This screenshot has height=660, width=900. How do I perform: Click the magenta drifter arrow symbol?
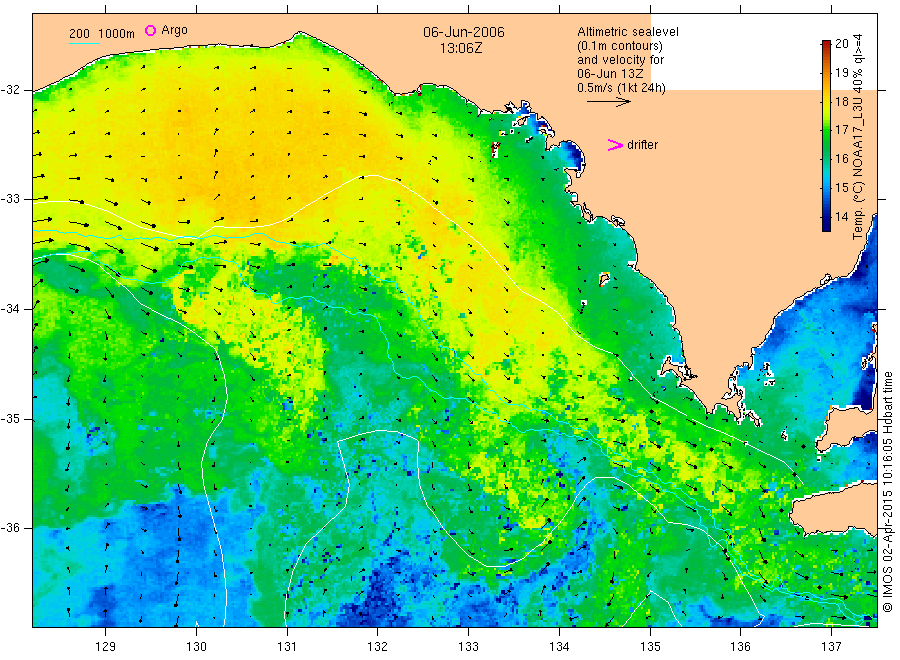(615, 145)
